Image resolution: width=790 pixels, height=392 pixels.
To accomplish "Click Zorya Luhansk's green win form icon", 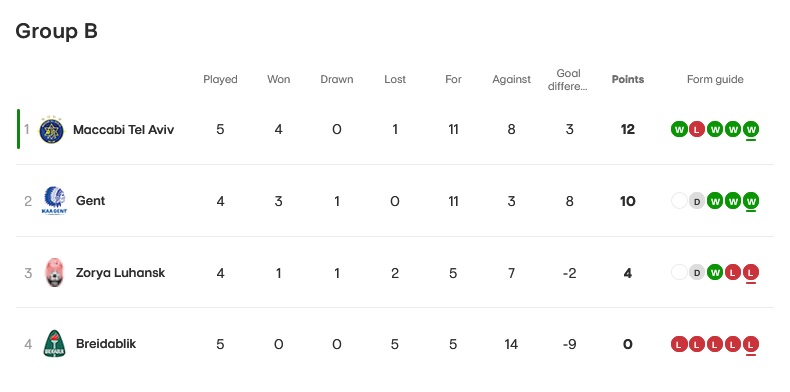I will coord(715,273).
